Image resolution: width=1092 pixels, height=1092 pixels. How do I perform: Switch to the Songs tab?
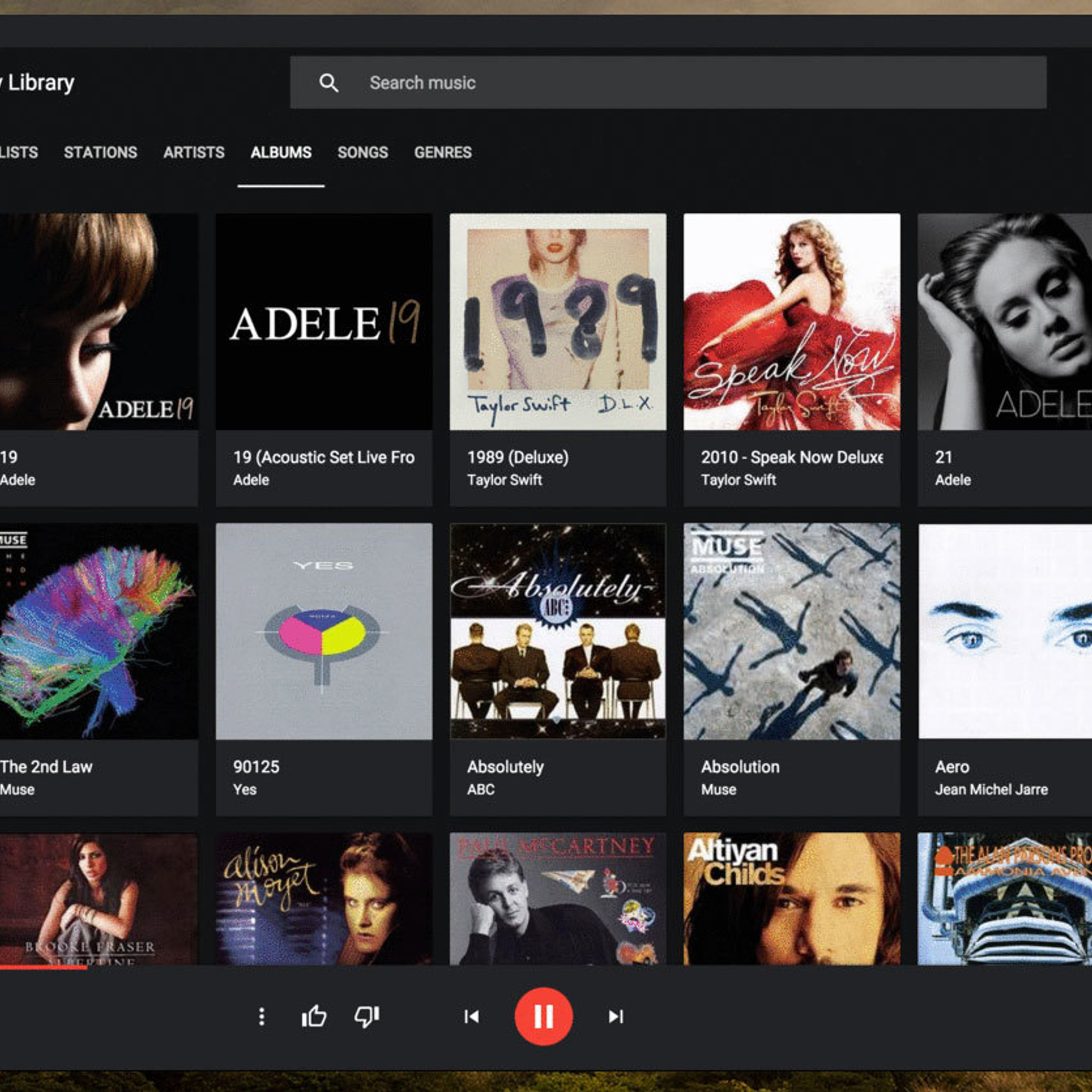pos(362,152)
